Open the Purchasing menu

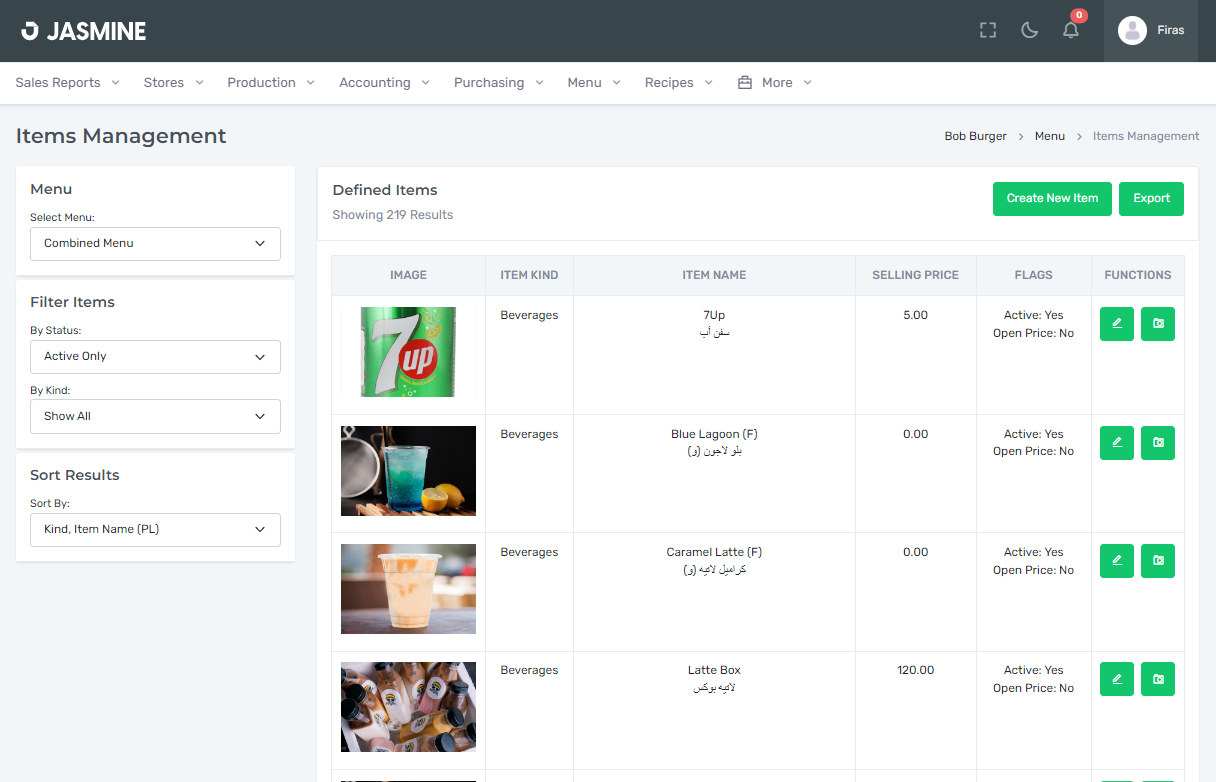tap(498, 82)
